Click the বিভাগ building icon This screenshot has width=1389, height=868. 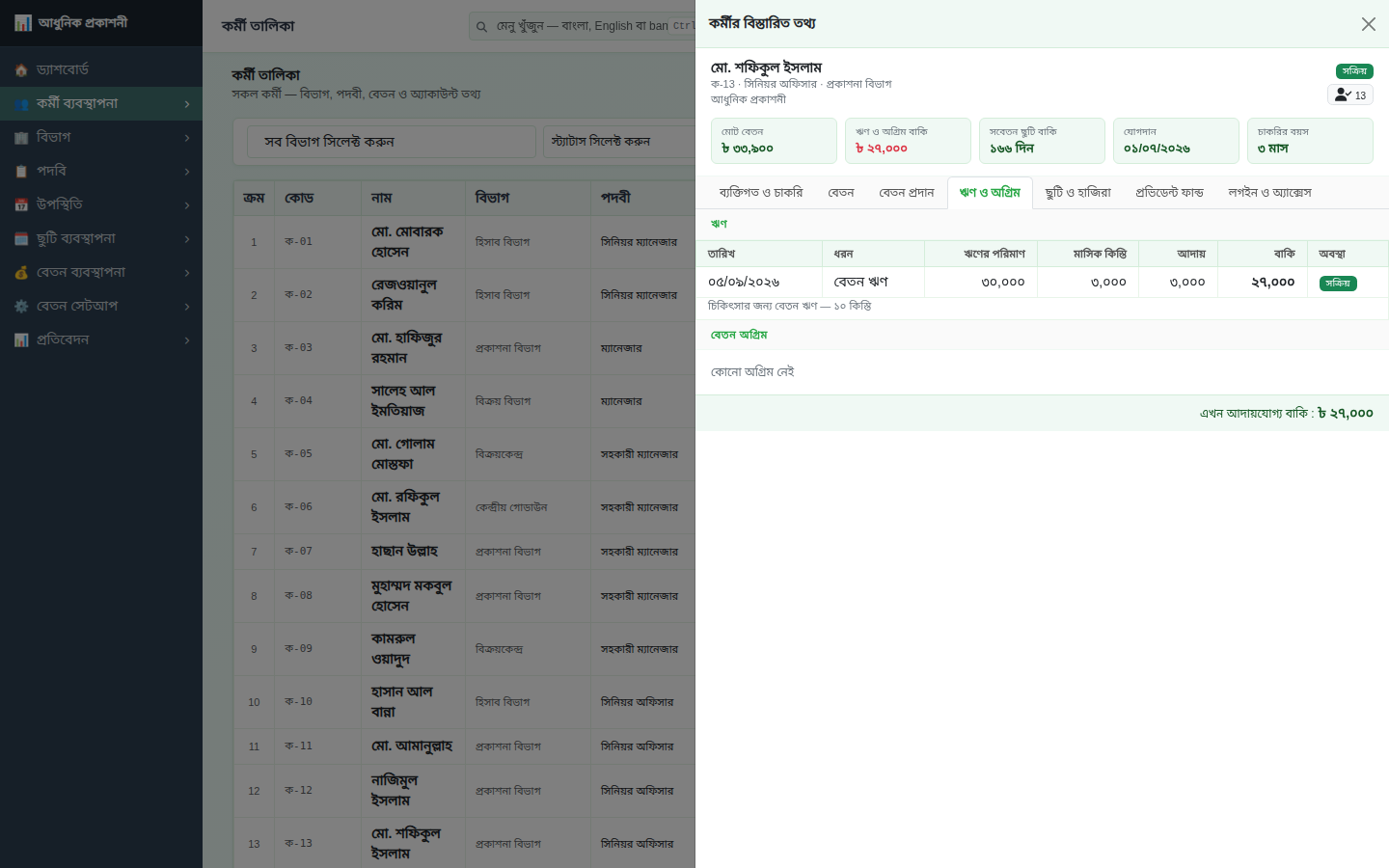21,138
